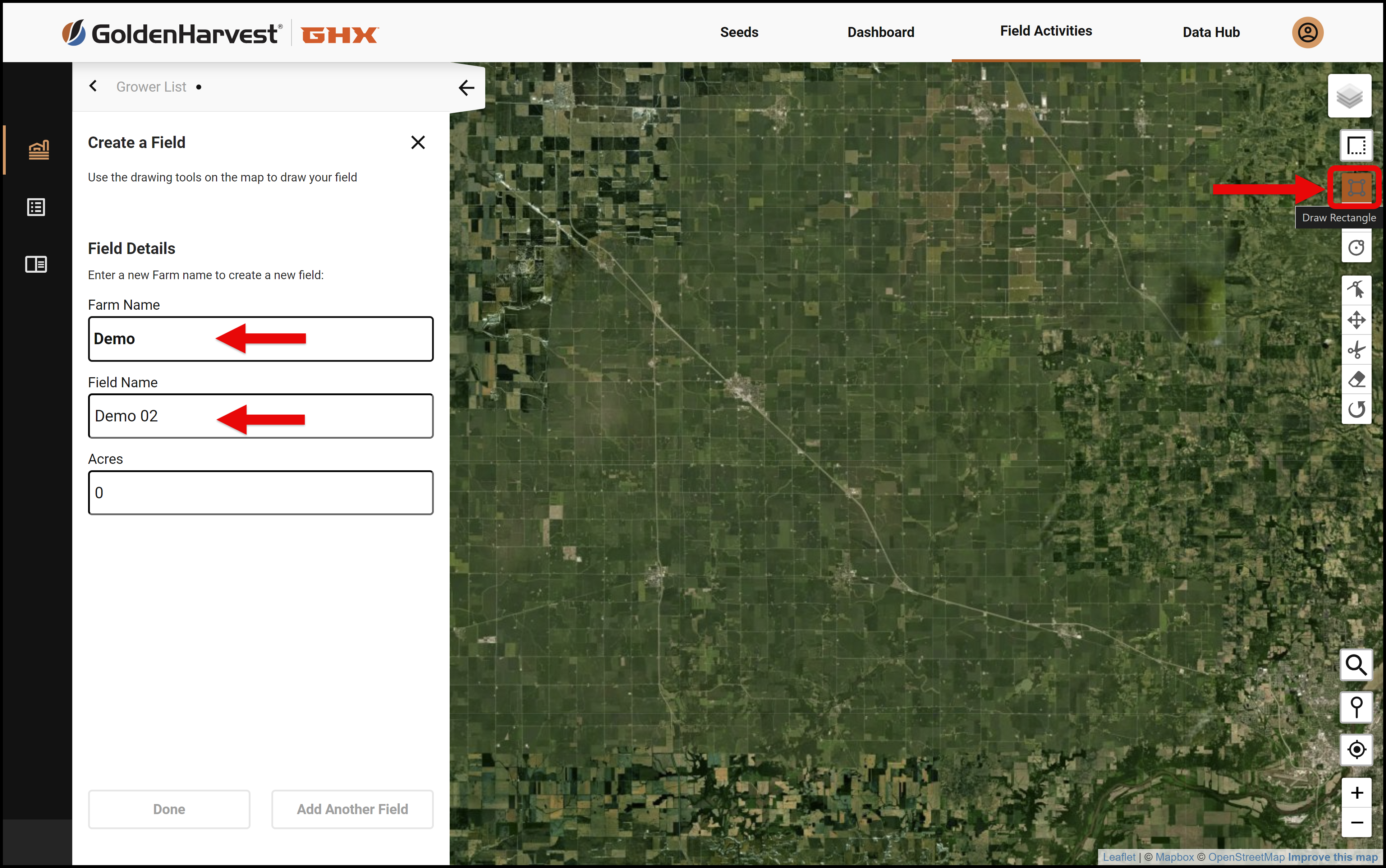
Task: Open the map layers control
Action: pyautogui.click(x=1349, y=95)
